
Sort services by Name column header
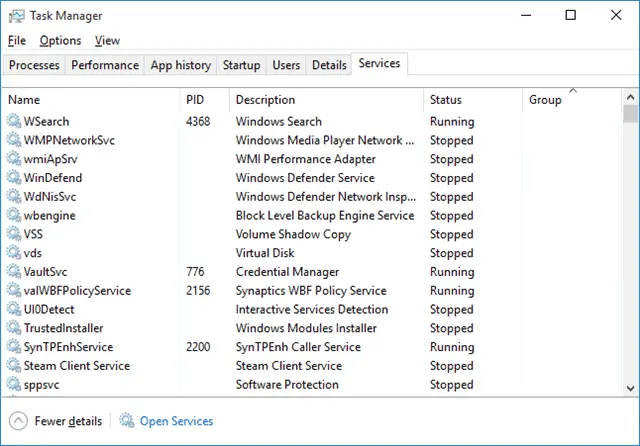coord(92,100)
